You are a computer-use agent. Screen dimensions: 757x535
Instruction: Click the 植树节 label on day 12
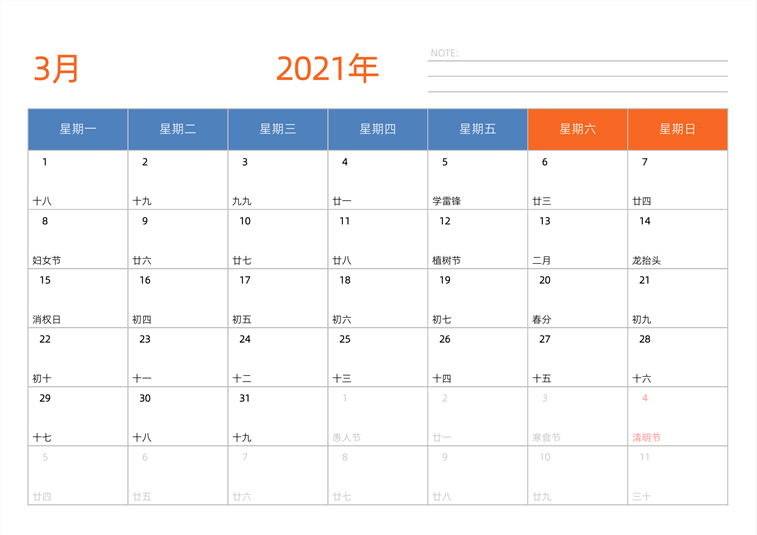pos(447,261)
